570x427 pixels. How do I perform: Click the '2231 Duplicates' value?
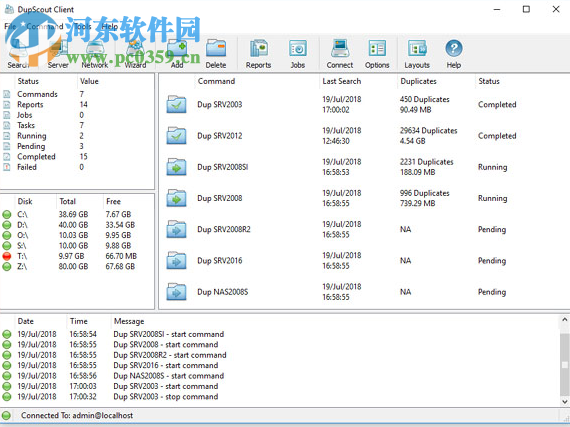pos(426,162)
